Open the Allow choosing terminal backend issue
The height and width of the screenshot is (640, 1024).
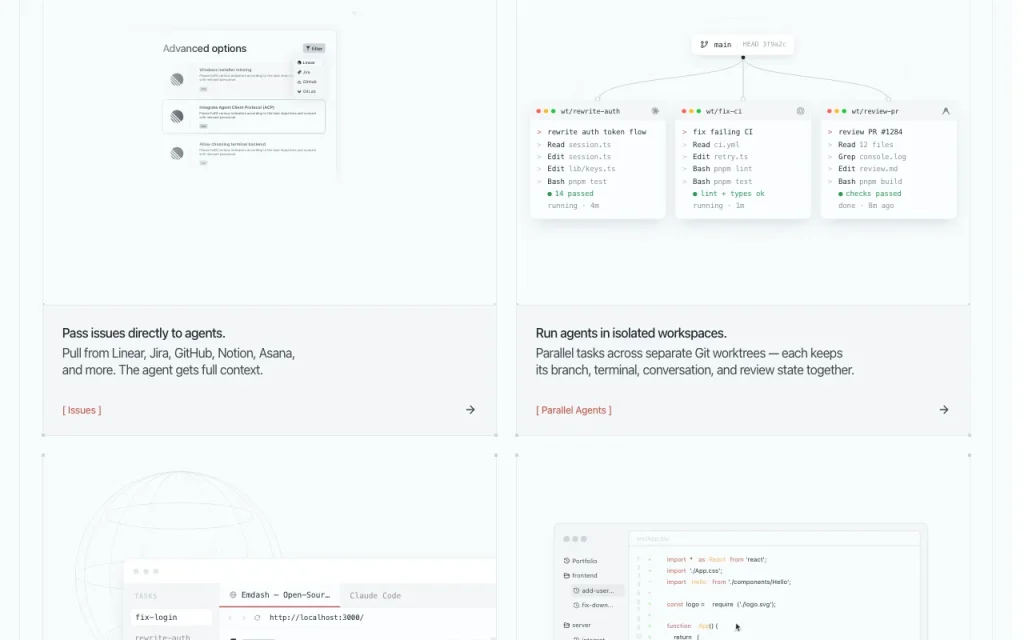[x=244, y=153]
